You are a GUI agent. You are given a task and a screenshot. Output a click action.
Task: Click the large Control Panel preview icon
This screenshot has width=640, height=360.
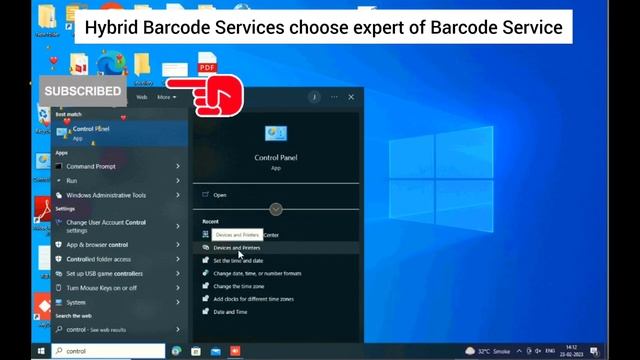[276, 133]
